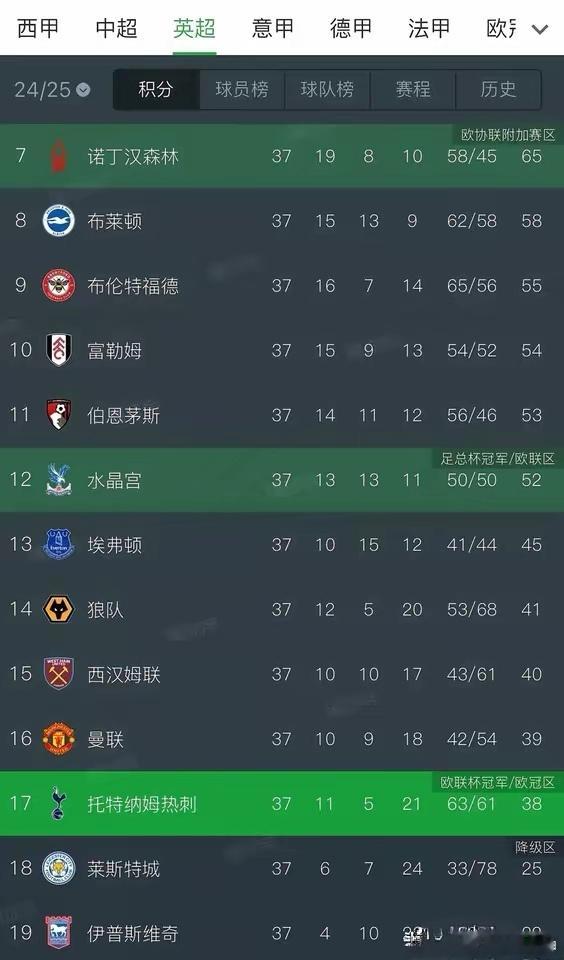This screenshot has height=960, width=564.
Task: Expand the league list chevron
Action: point(540,29)
